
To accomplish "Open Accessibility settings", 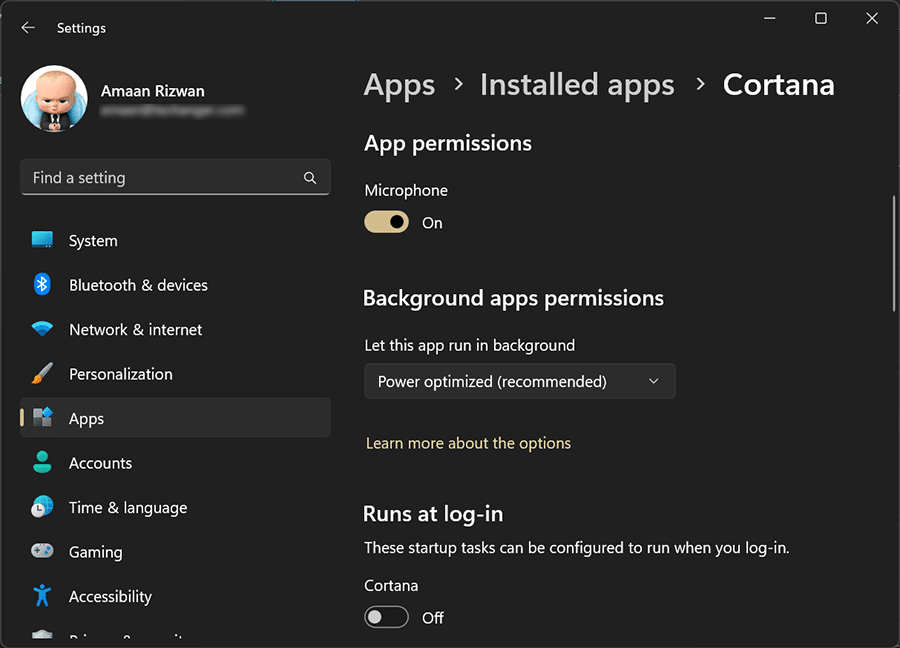I will click(x=175, y=596).
